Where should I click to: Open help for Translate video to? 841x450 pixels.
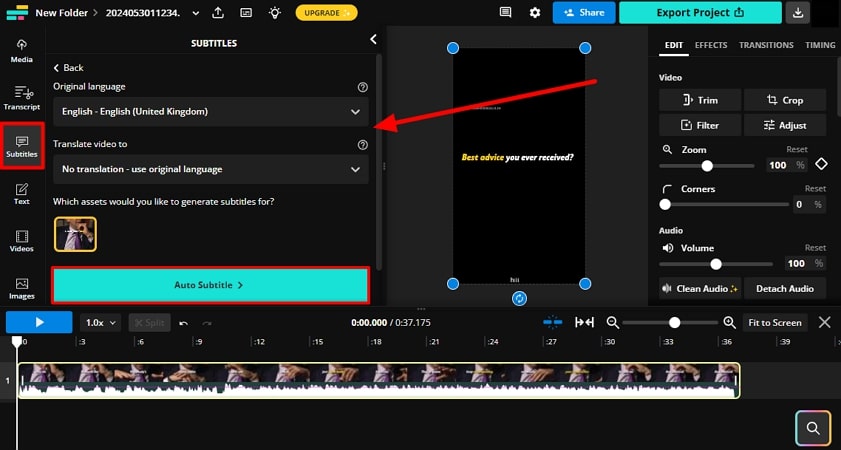click(363, 144)
